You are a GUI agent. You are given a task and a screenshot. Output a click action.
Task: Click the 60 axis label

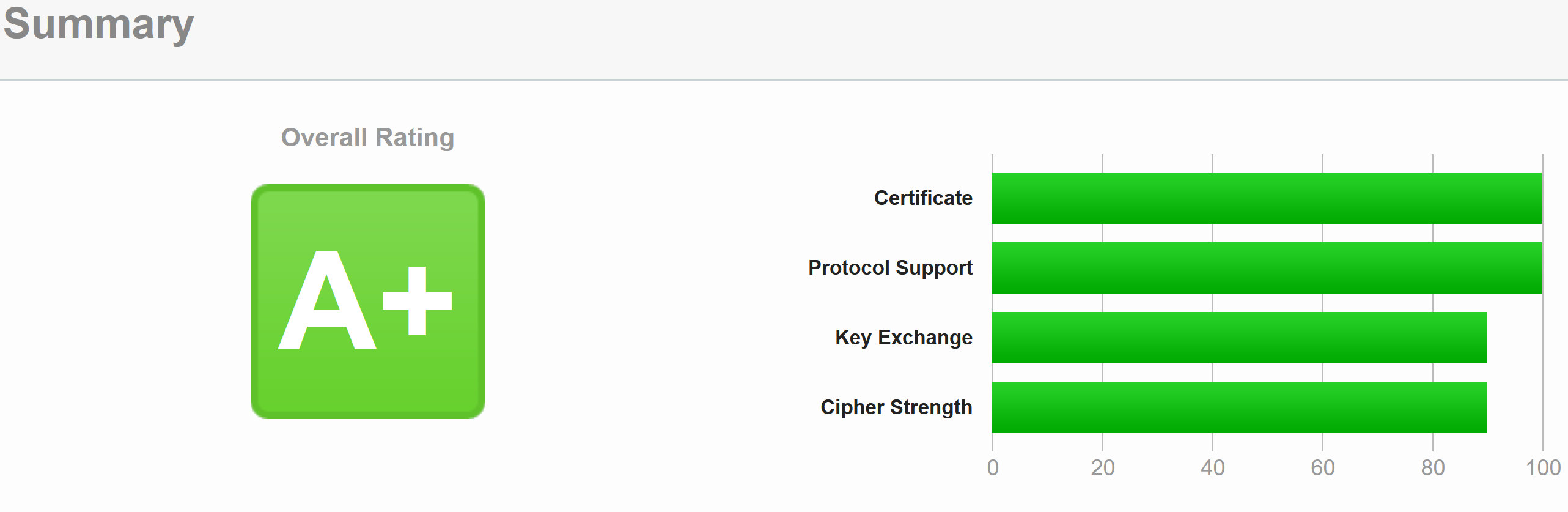(1323, 468)
